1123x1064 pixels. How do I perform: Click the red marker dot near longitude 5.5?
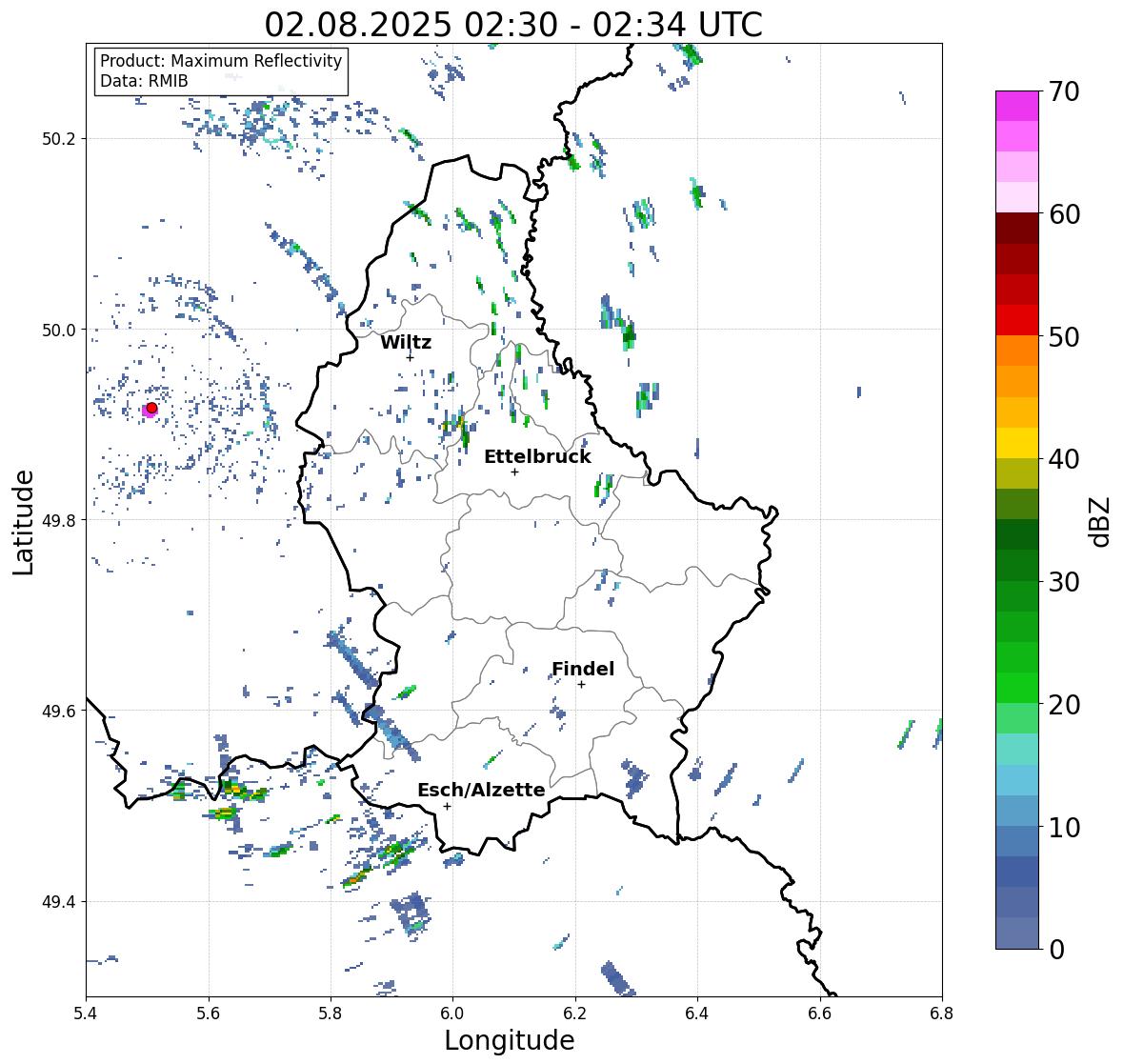tap(151, 408)
